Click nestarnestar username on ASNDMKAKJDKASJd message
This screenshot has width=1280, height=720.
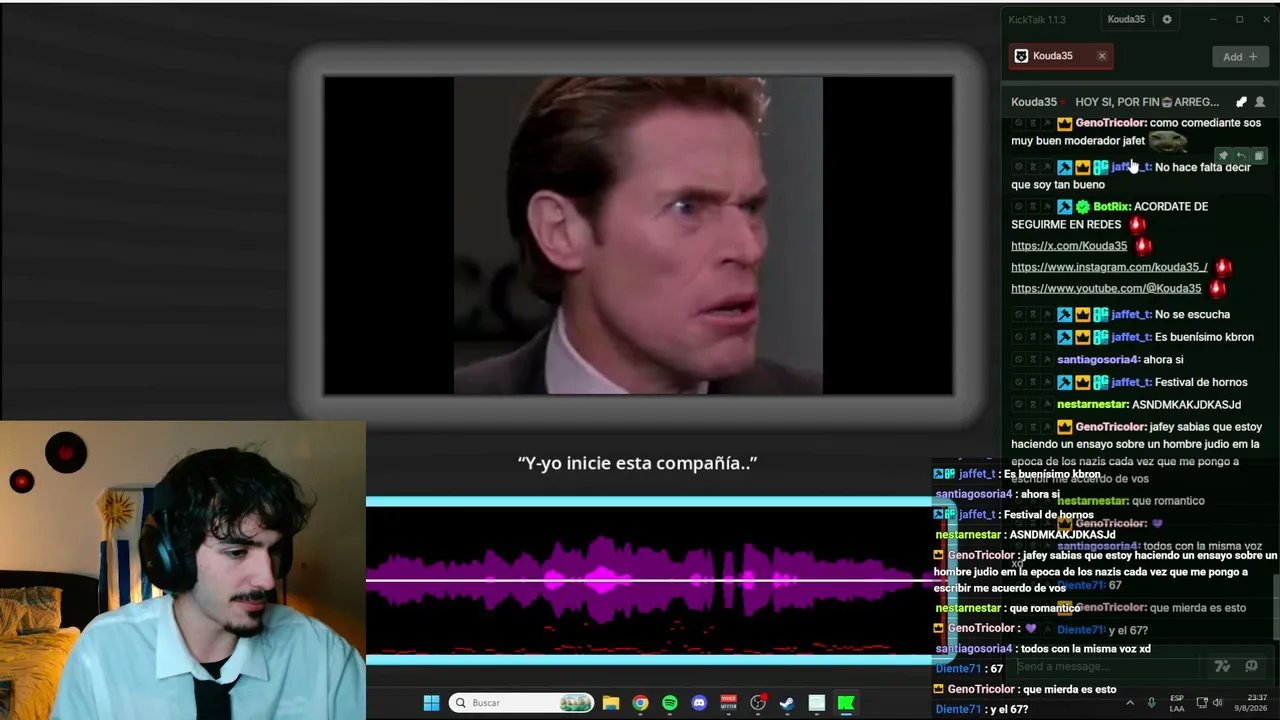(x=1093, y=405)
